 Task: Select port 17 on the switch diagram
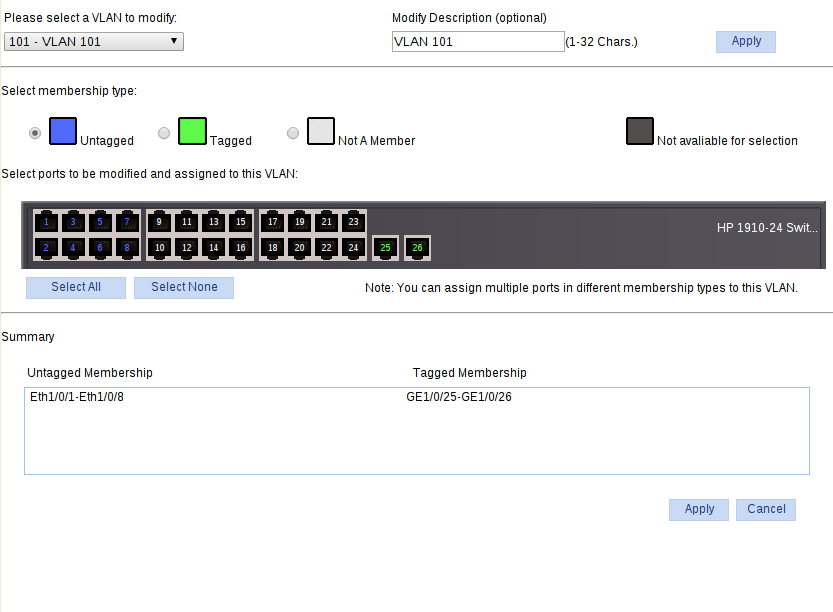pos(273,222)
